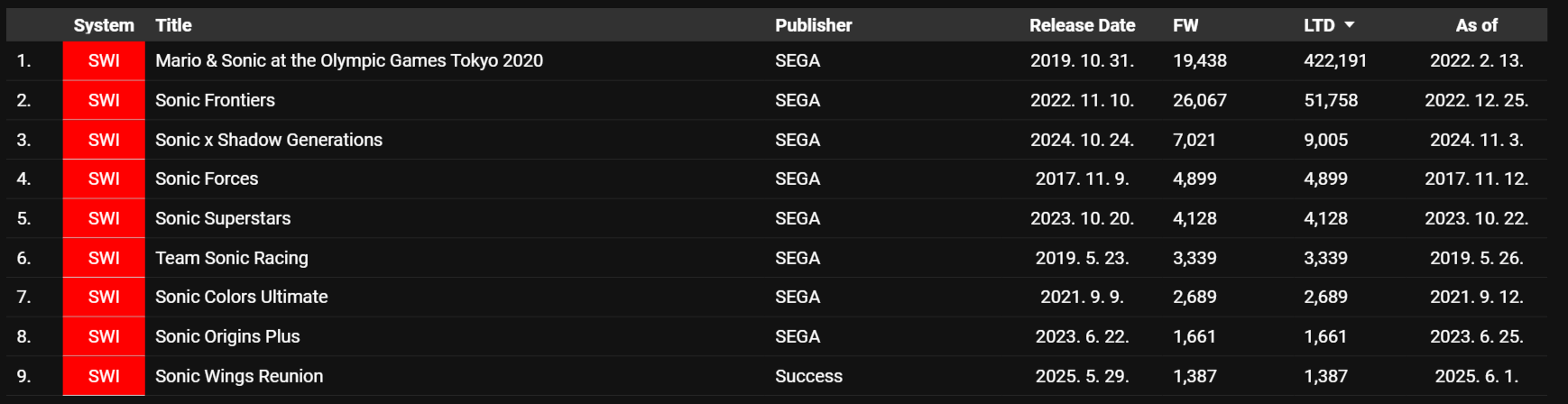Click SEGA publisher in Sonic Frontiers row
1568x404 pixels.
click(x=798, y=100)
